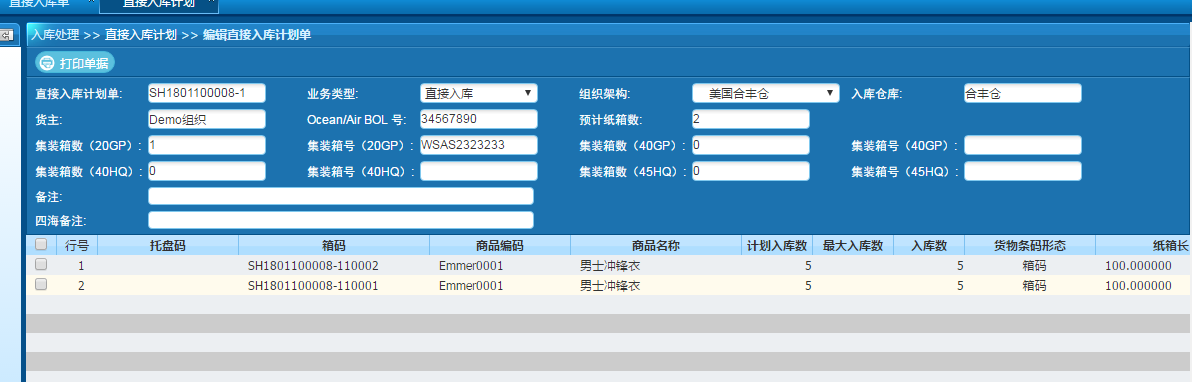Check the row 2 checkbox
This screenshot has height=382, width=1192.
tap(41, 285)
